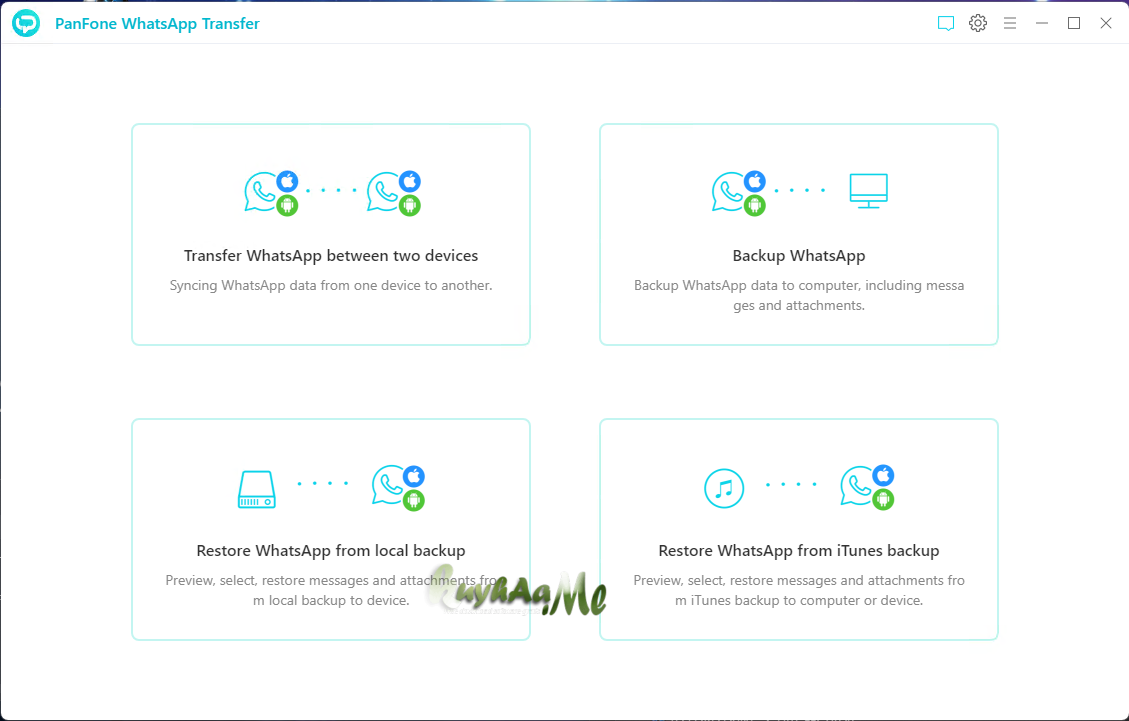This screenshot has width=1129, height=721.
Task: Click iTunes backup "Preview, select, restore messages" description
Action: tap(799, 590)
